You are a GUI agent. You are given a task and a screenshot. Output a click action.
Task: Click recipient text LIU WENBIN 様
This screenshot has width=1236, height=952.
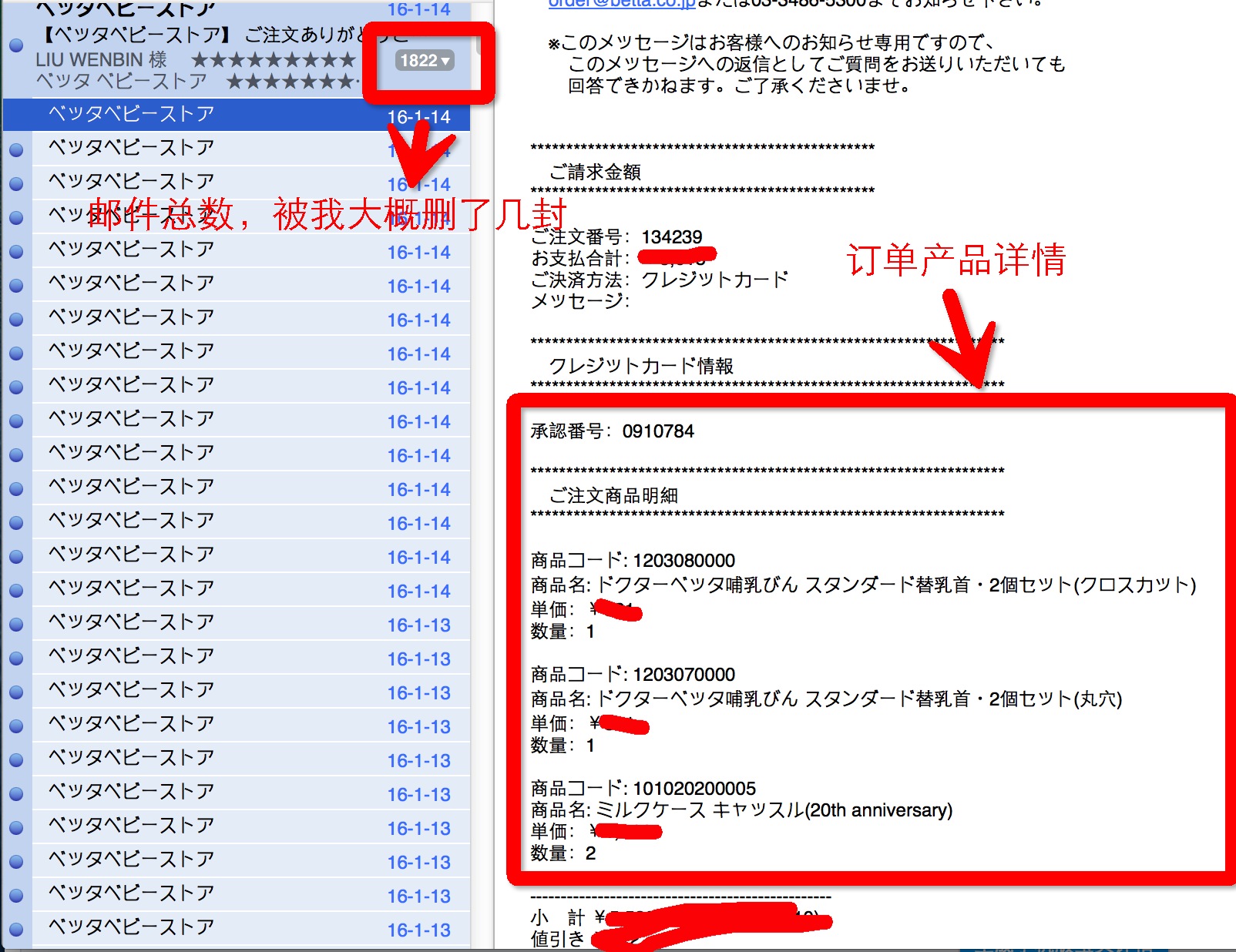101,60
